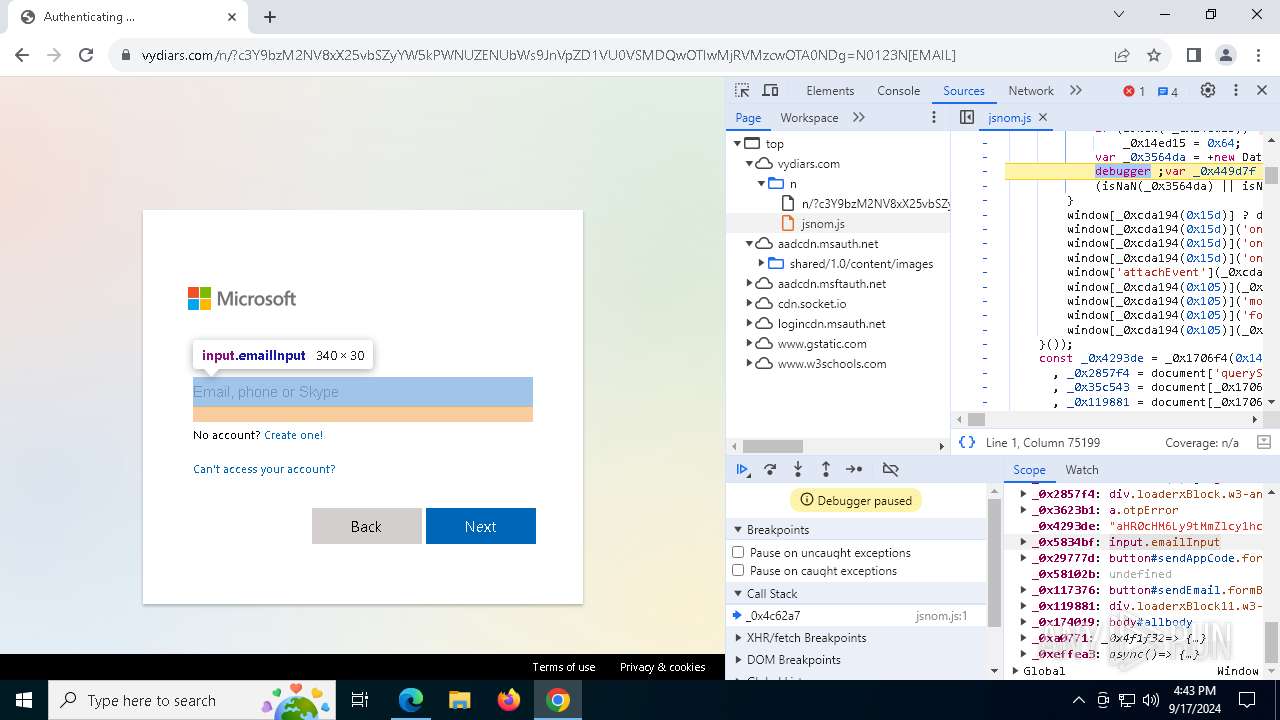
Task: Open Chrome side panel icon
Action: [x=1194, y=55]
